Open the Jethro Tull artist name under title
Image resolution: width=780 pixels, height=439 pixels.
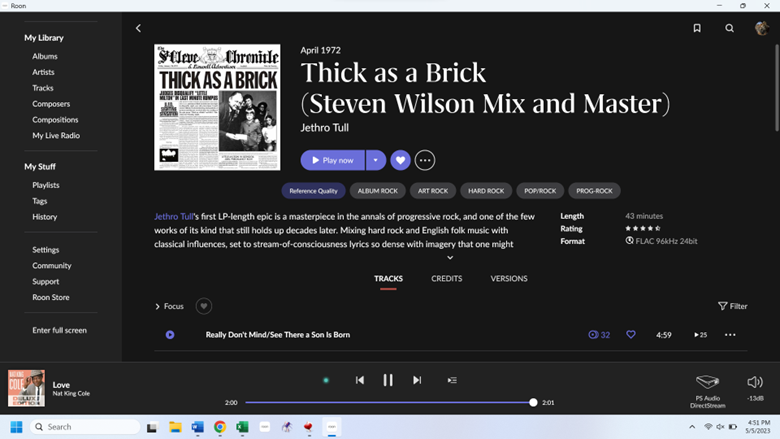[x=324, y=128]
